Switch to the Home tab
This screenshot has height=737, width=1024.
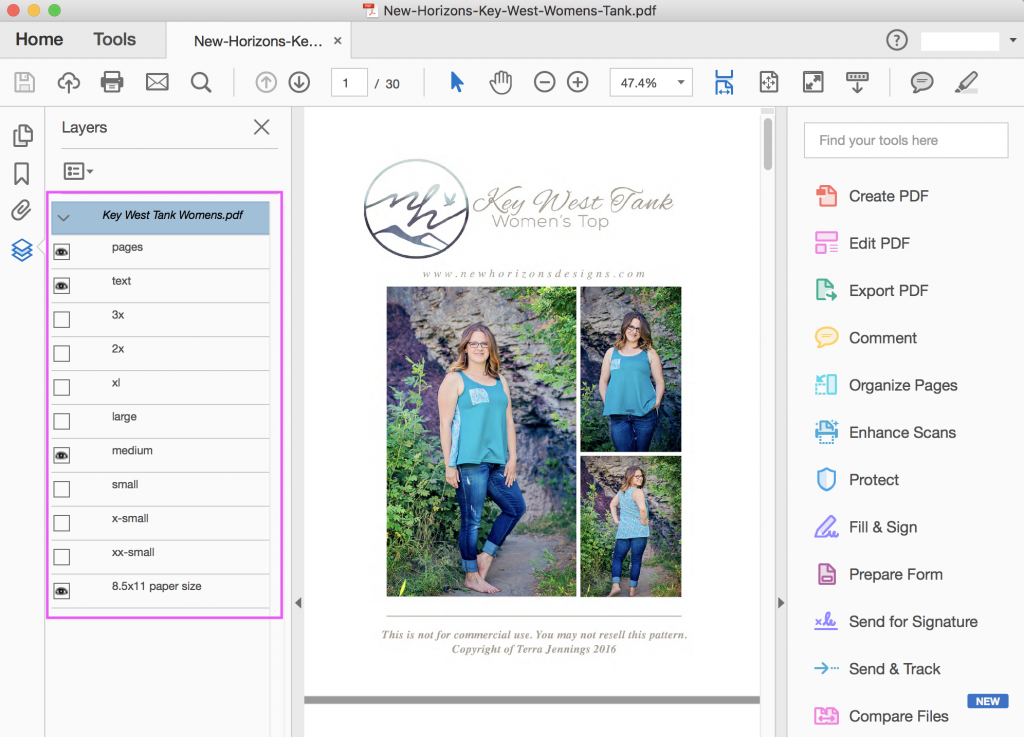pos(39,40)
